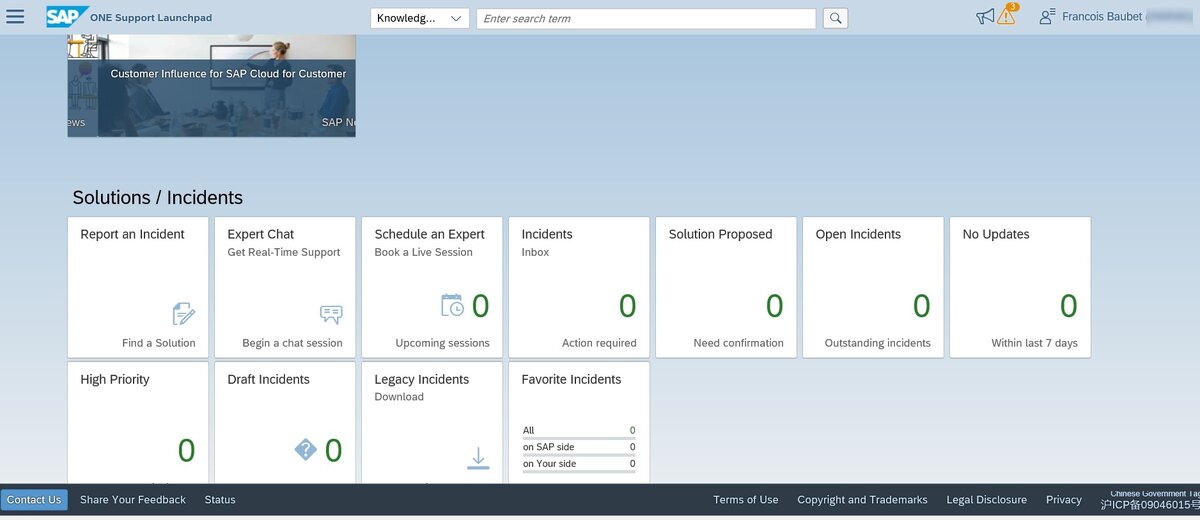Viewport: 1200px width, 520px height.
Task: Click the SAP logo
Action: tap(67, 16)
